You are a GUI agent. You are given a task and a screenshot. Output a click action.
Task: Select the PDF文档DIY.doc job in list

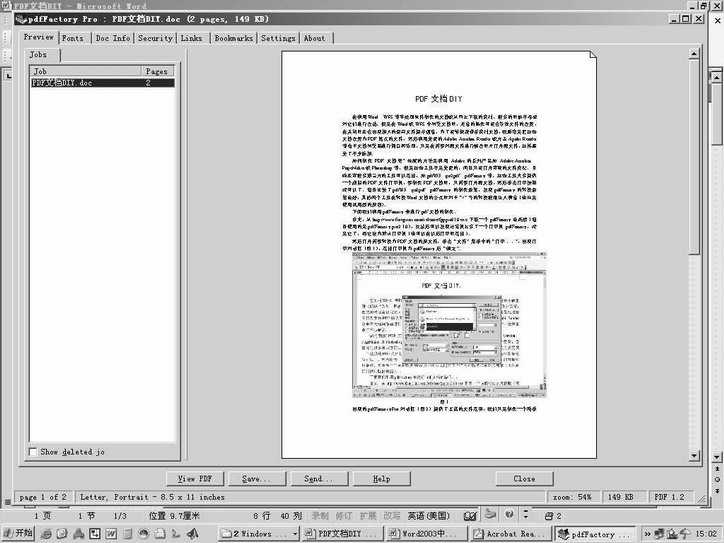(62, 83)
